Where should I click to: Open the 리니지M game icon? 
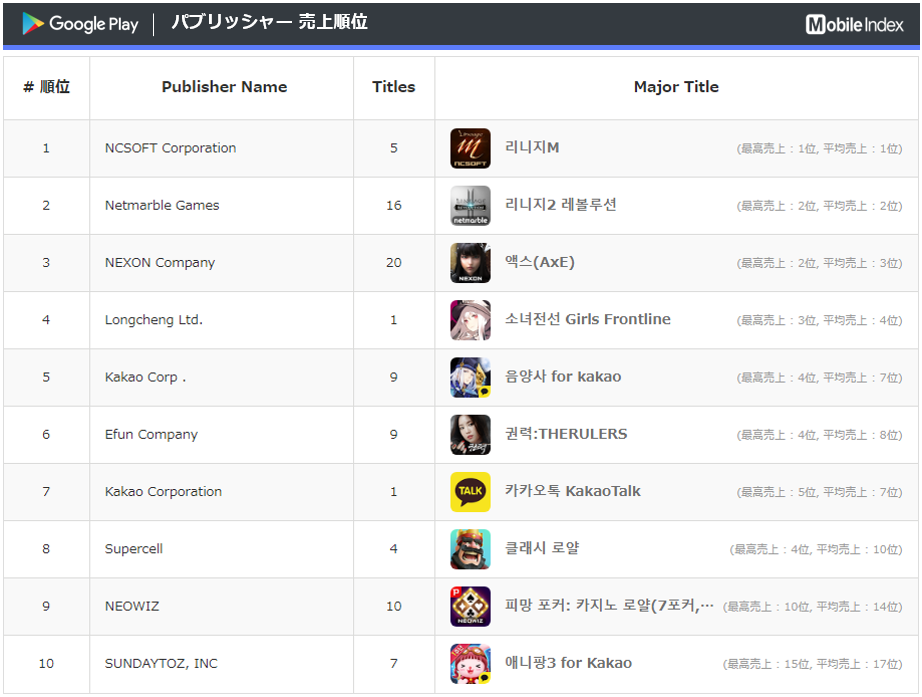point(470,148)
